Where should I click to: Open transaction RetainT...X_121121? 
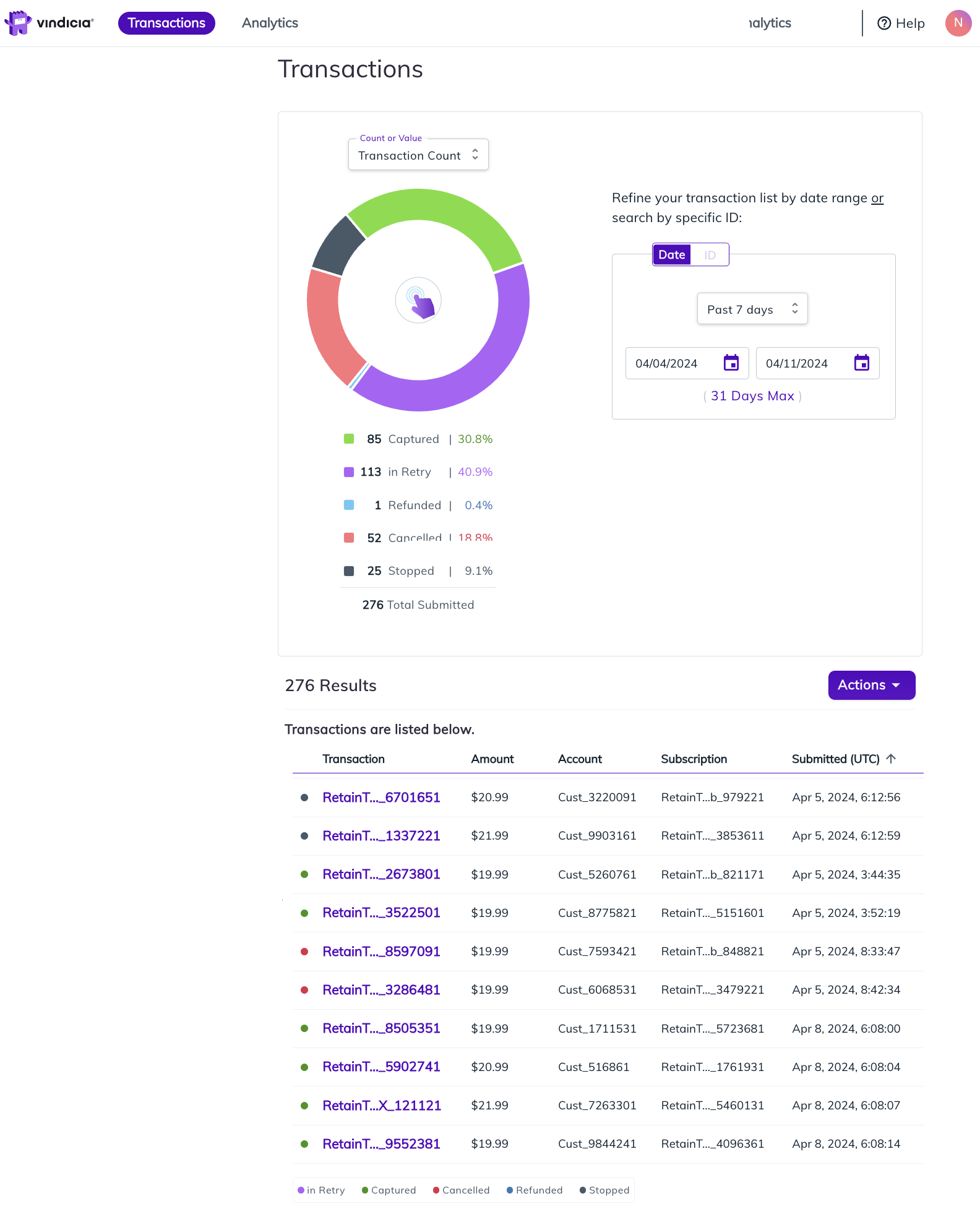coord(382,1106)
